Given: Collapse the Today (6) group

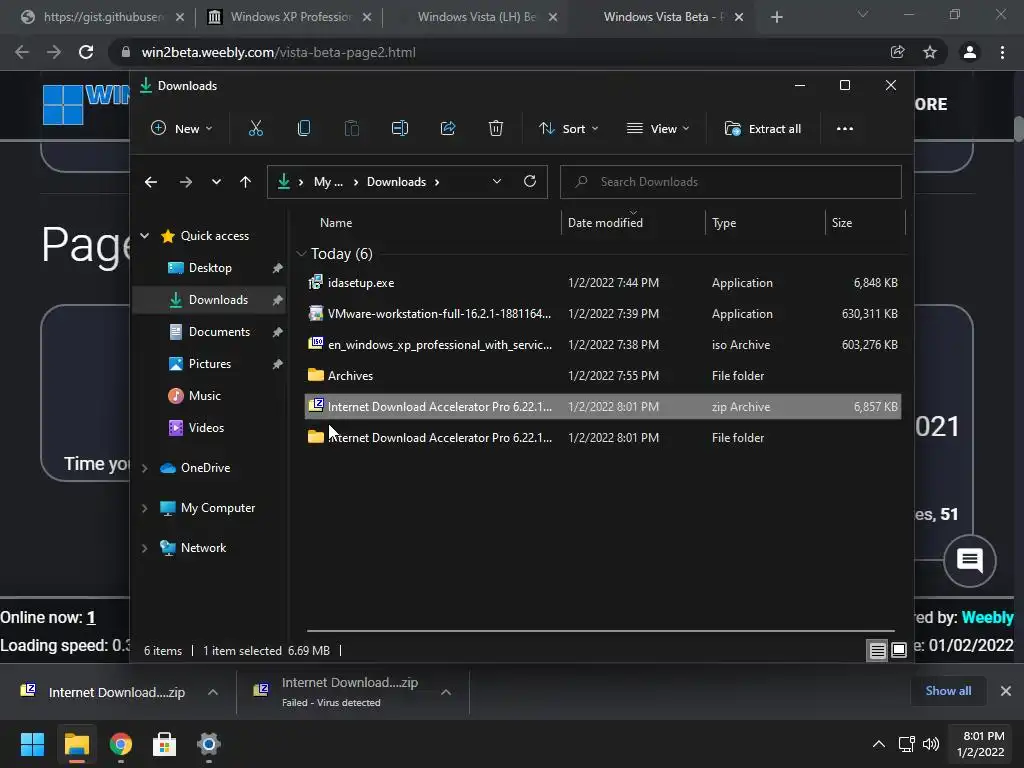Looking at the screenshot, I should [301, 253].
